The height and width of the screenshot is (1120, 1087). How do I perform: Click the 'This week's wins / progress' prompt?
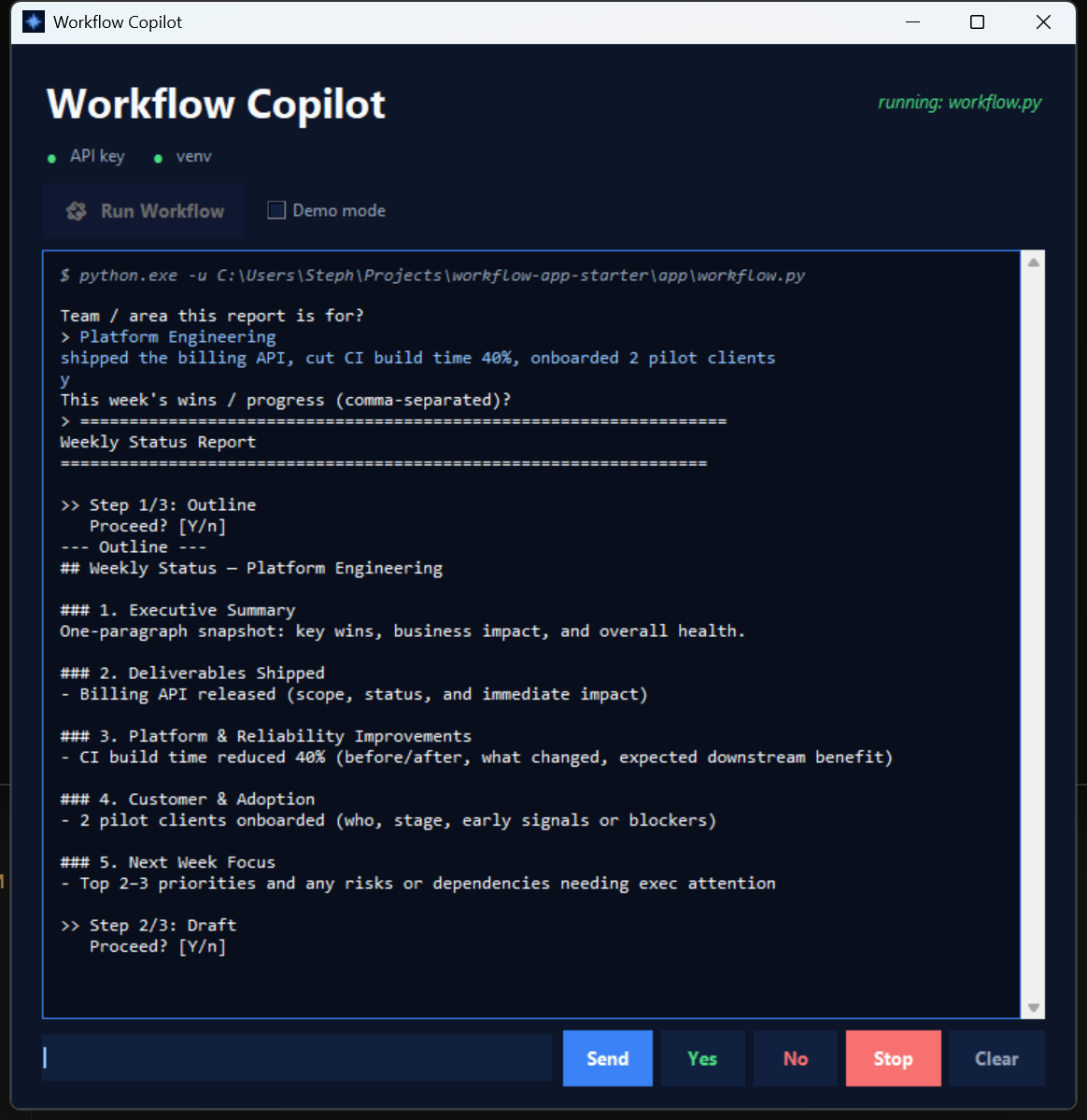click(x=286, y=400)
